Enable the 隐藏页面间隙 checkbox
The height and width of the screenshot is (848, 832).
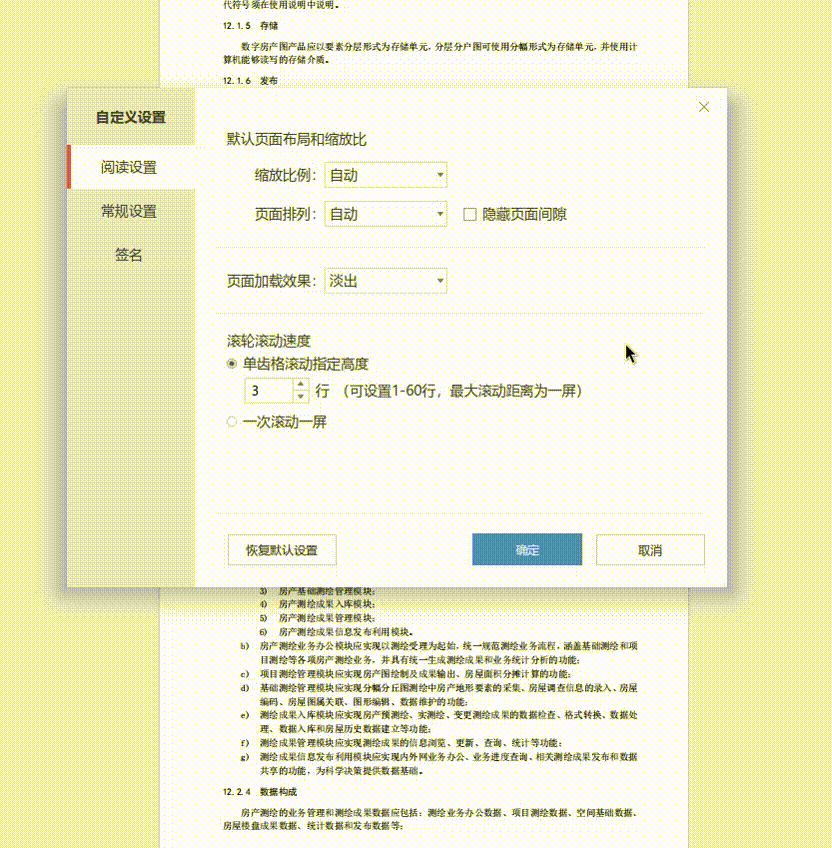click(x=470, y=214)
